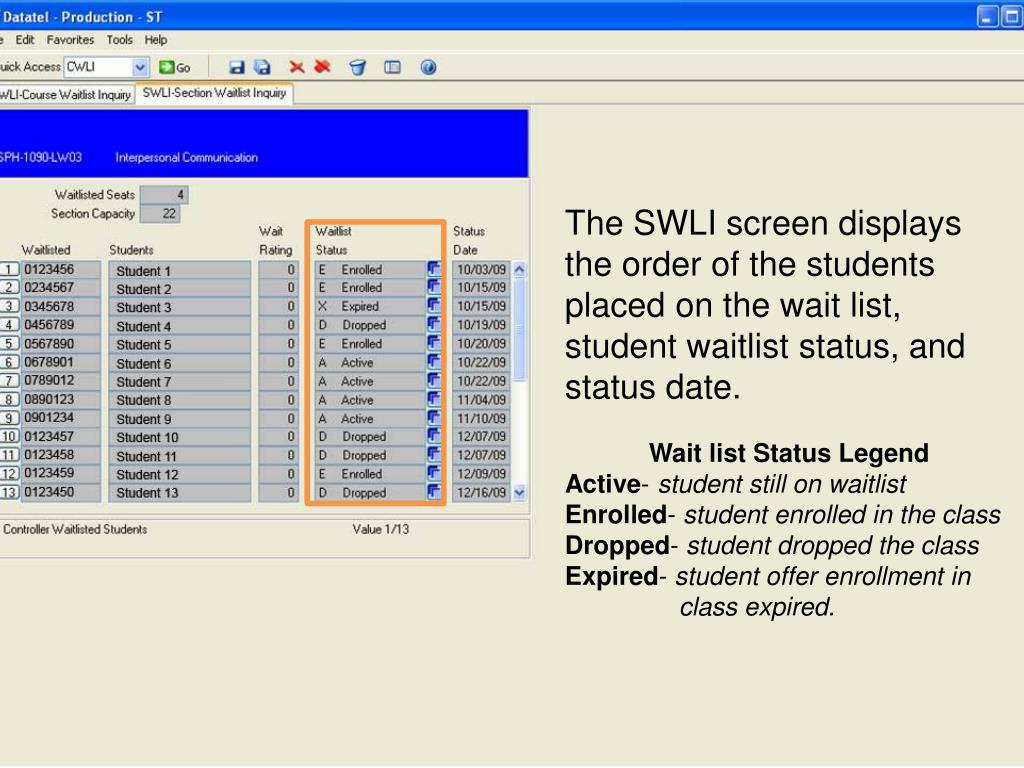Click row number 3 button
The image size is (1024, 768).
point(9,306)
